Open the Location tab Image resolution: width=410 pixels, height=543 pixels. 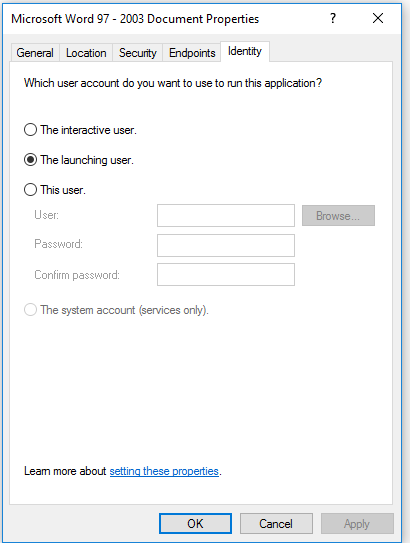(x=86, y=53)
